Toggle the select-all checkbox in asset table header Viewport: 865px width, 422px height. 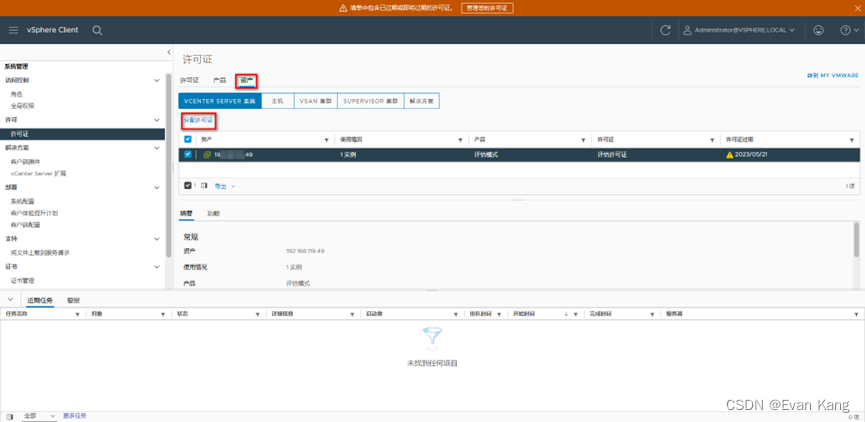click(x=188, y=140)
